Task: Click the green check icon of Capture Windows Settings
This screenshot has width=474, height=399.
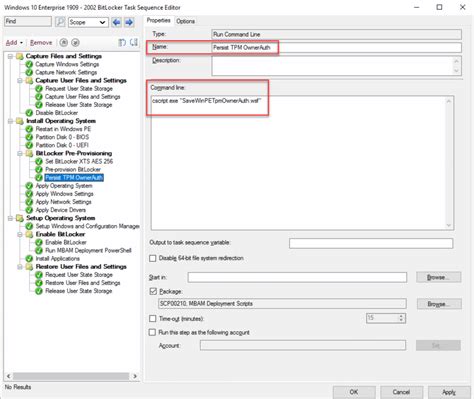Action: click(x=29, y=64)
